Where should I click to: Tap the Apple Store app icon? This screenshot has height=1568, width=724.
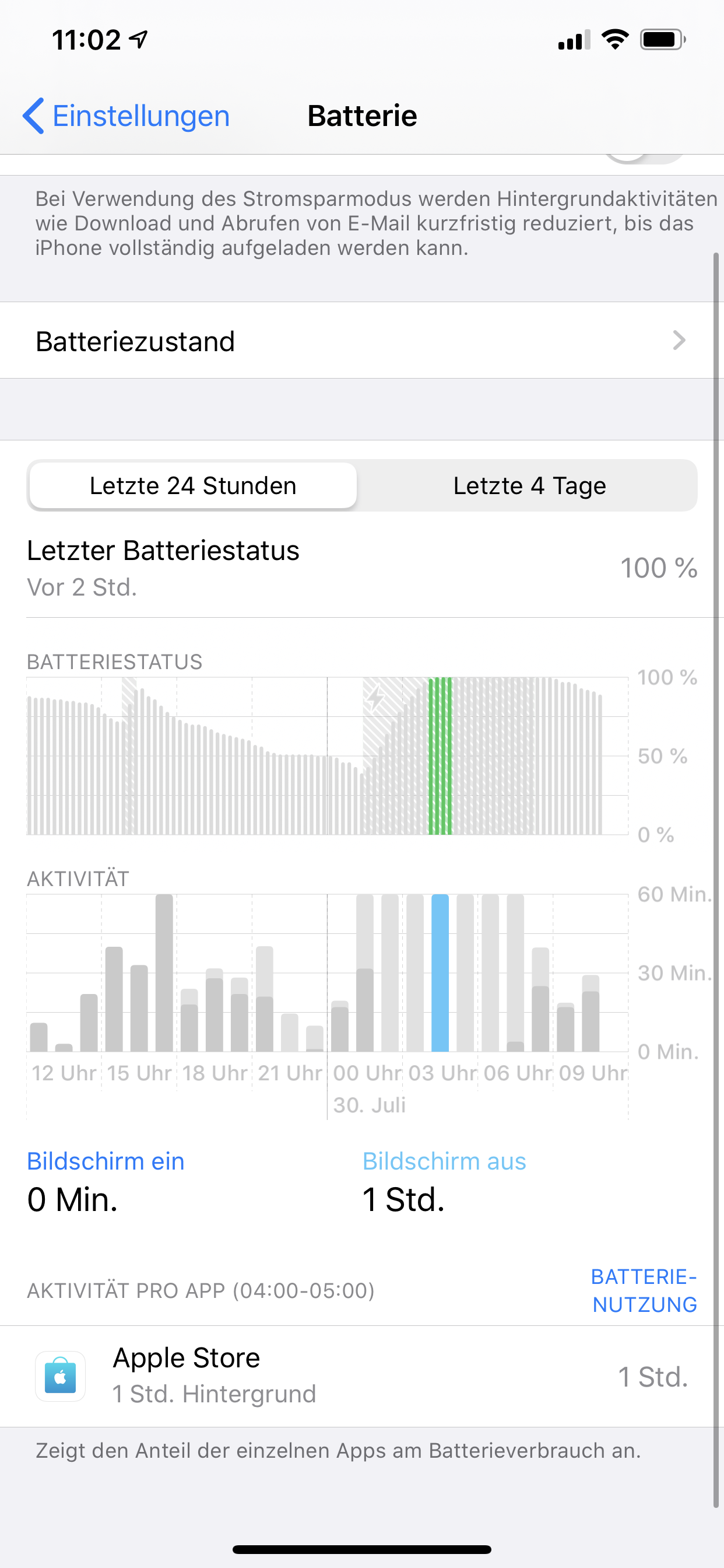click(60, 1376)
